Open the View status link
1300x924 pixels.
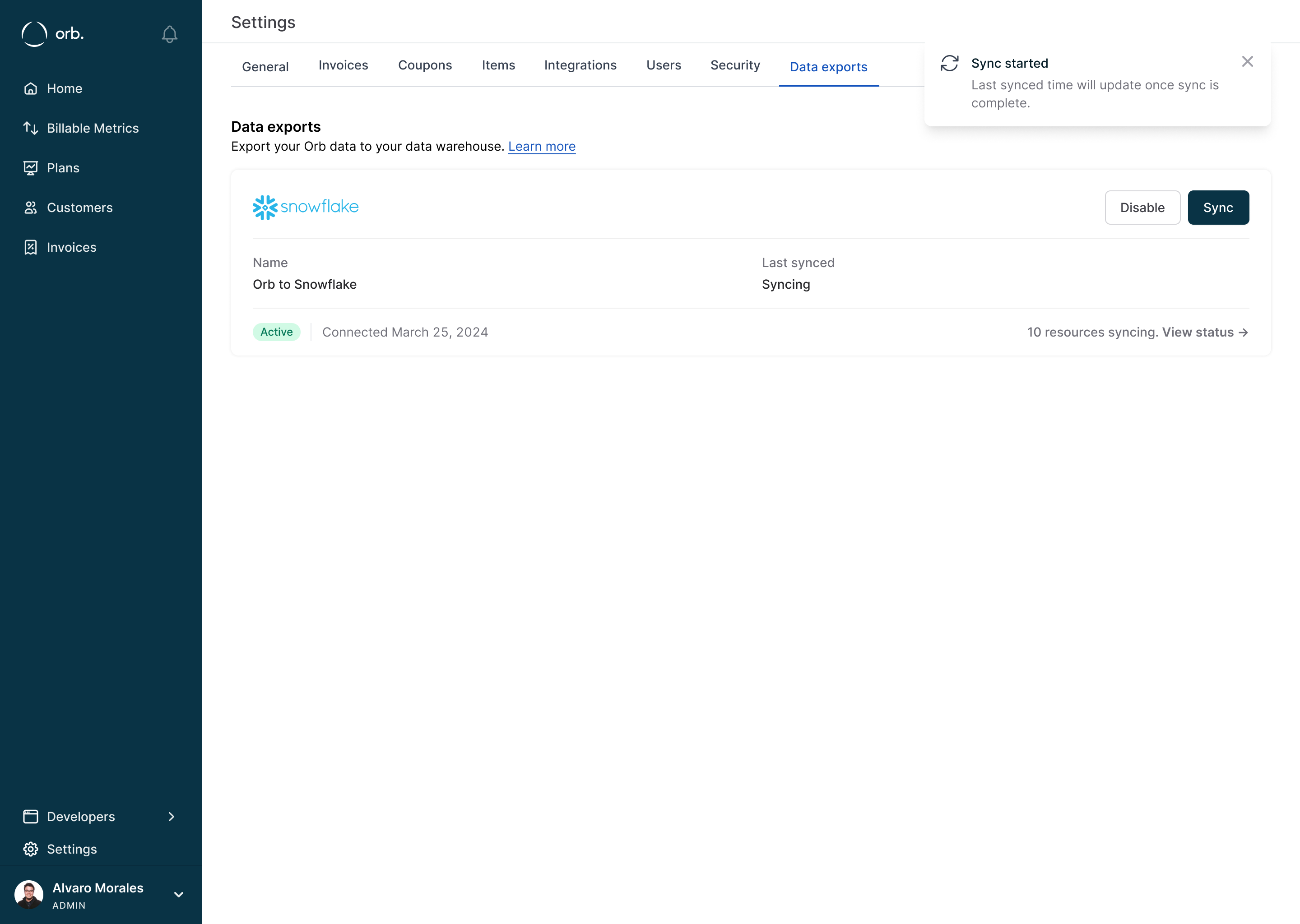1205,332
